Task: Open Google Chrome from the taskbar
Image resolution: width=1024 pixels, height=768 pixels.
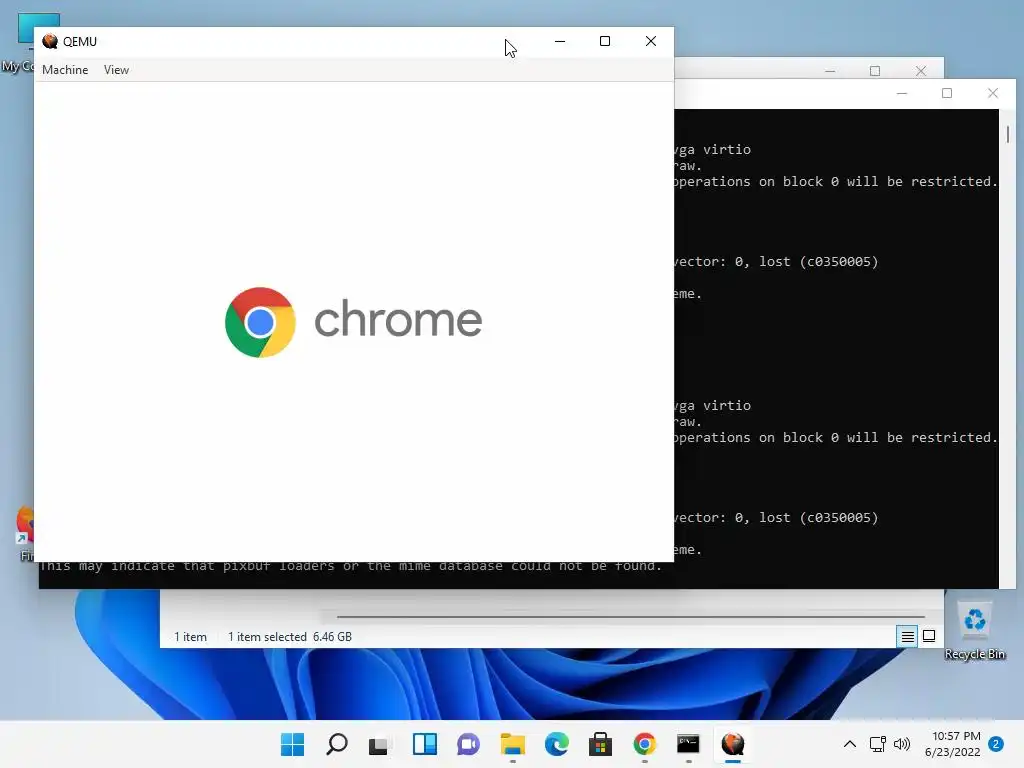Action: 645,744
